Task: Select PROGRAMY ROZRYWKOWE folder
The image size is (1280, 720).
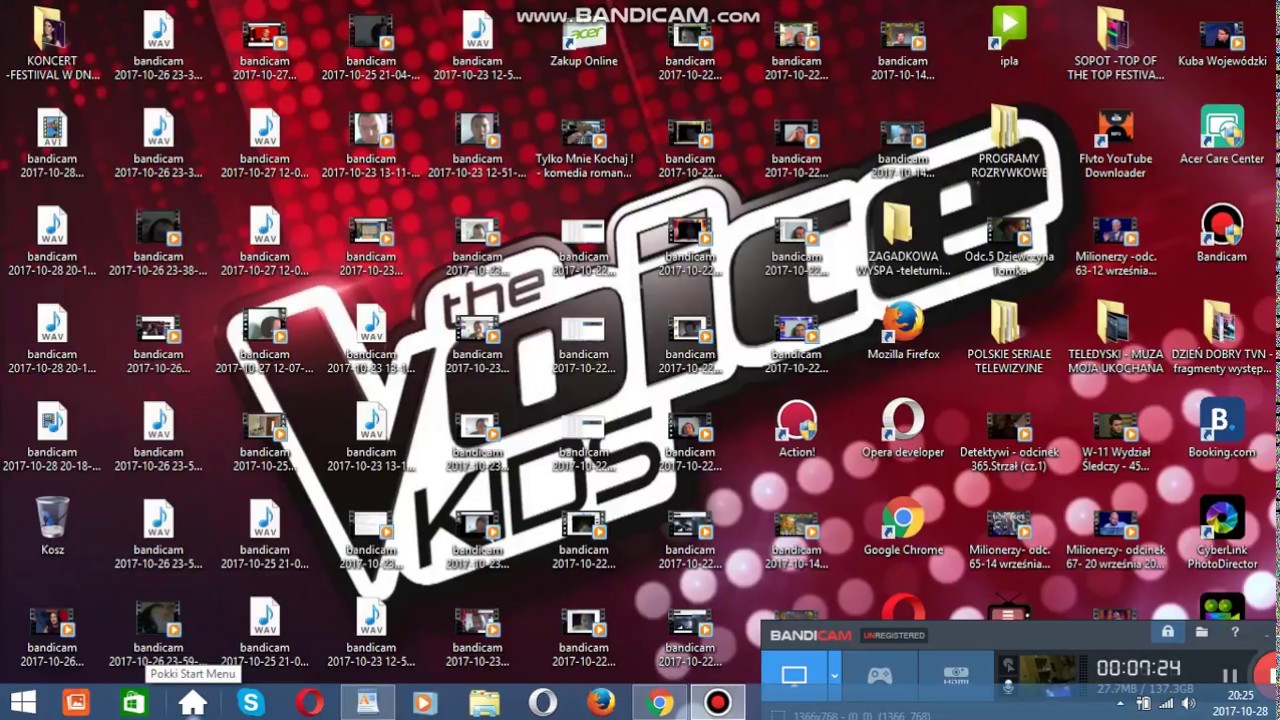Action: [x=1009, y=143]
